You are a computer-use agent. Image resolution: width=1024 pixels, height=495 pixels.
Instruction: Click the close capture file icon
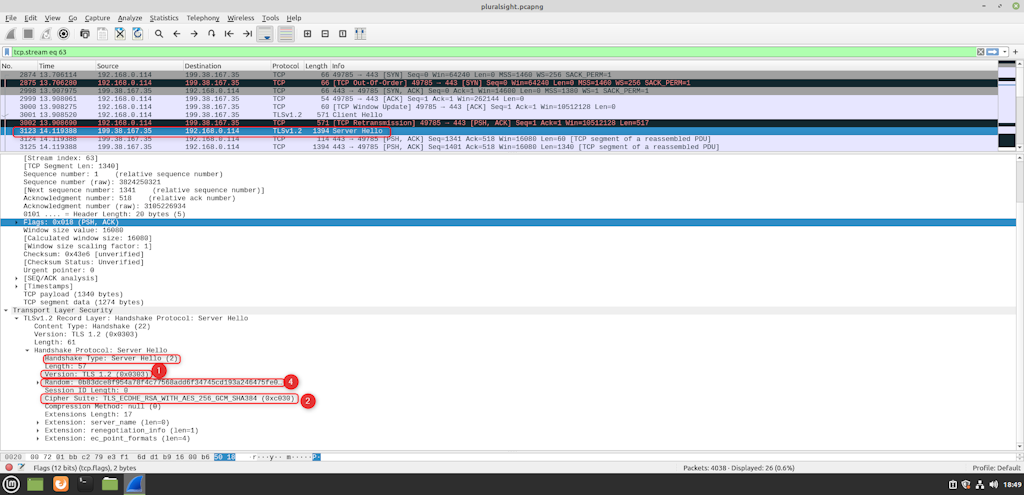click(x=120, y=34)
